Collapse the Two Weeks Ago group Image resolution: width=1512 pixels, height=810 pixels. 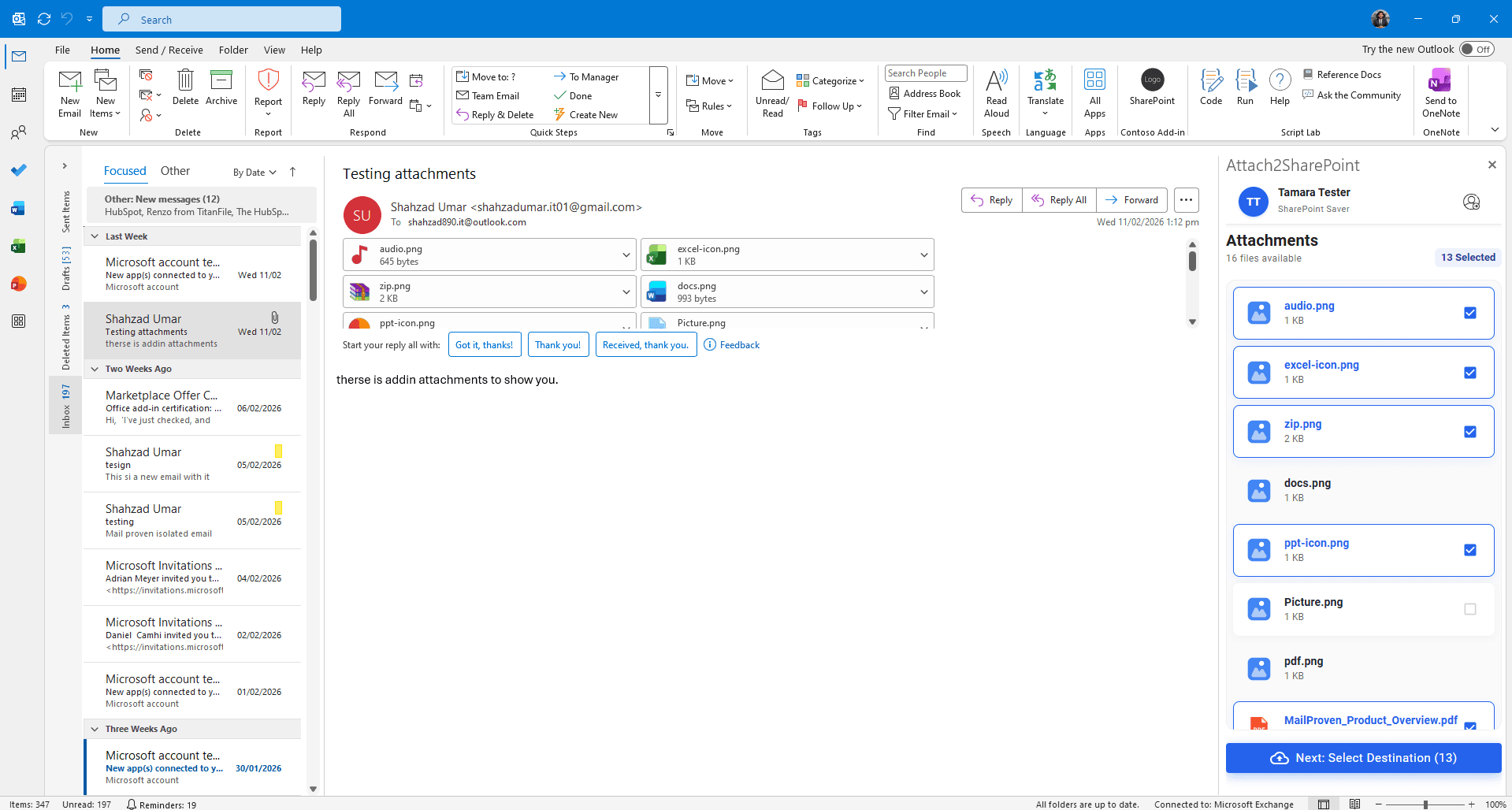pos(95,369)
